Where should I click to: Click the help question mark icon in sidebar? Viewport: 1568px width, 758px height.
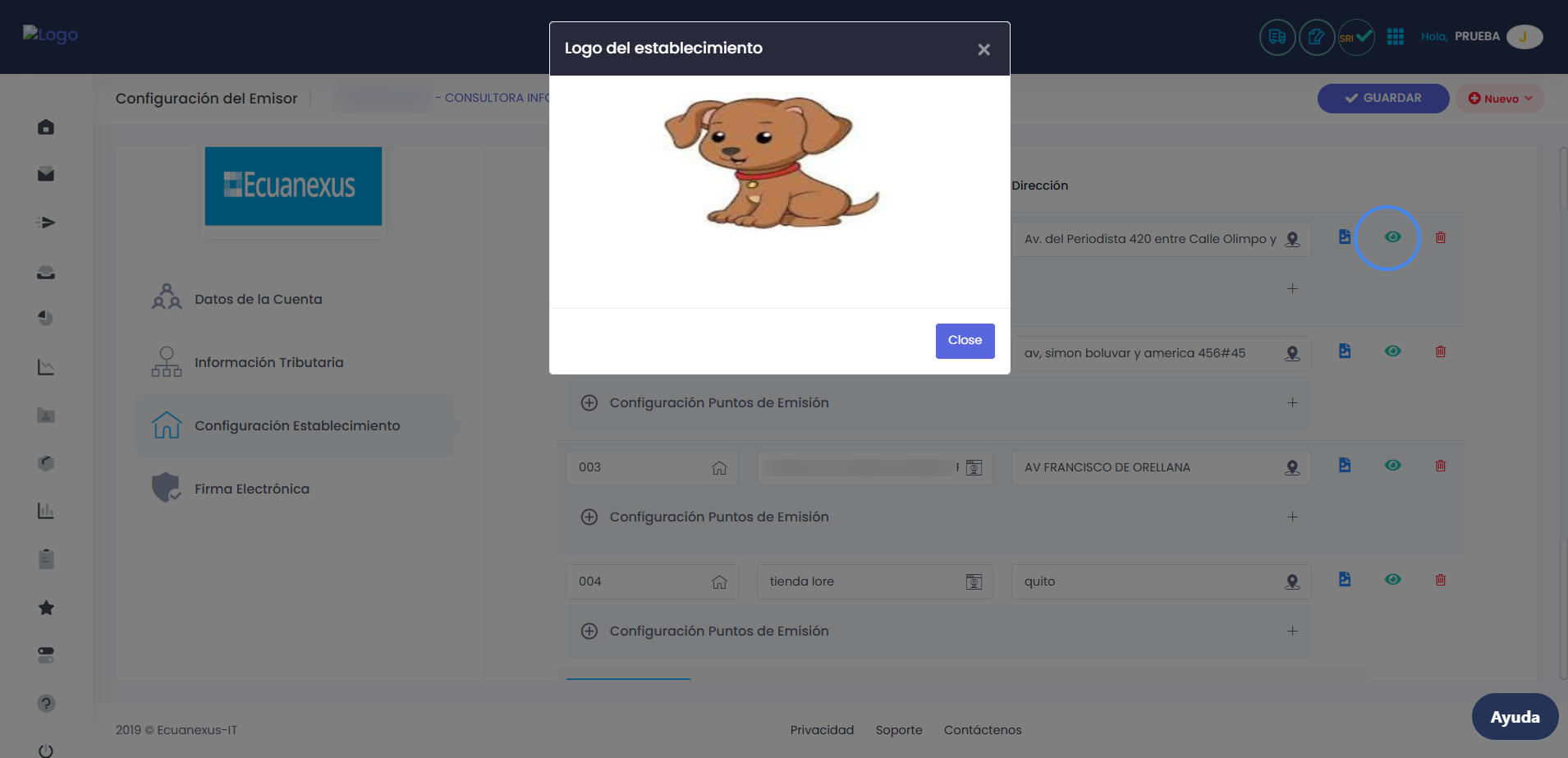[45, 704]
